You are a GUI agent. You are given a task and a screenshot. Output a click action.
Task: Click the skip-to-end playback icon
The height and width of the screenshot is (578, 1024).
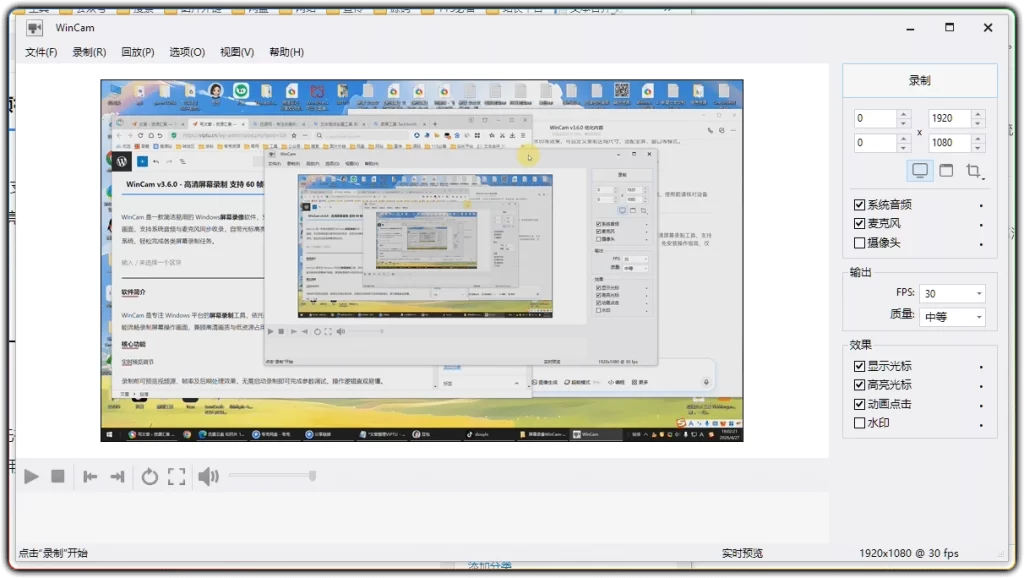point(116,477)
